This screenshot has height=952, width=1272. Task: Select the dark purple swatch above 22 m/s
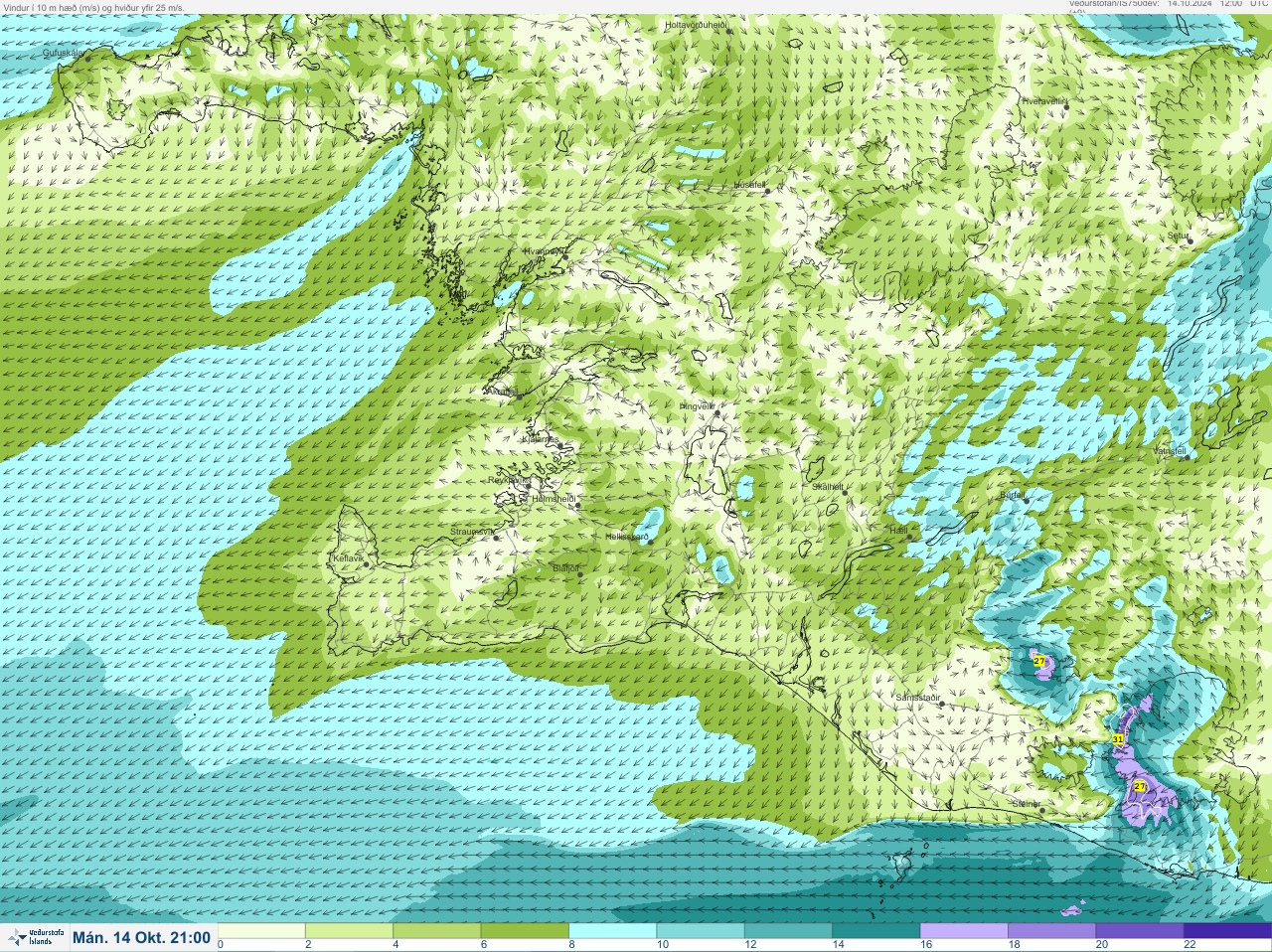[1227, 931]
